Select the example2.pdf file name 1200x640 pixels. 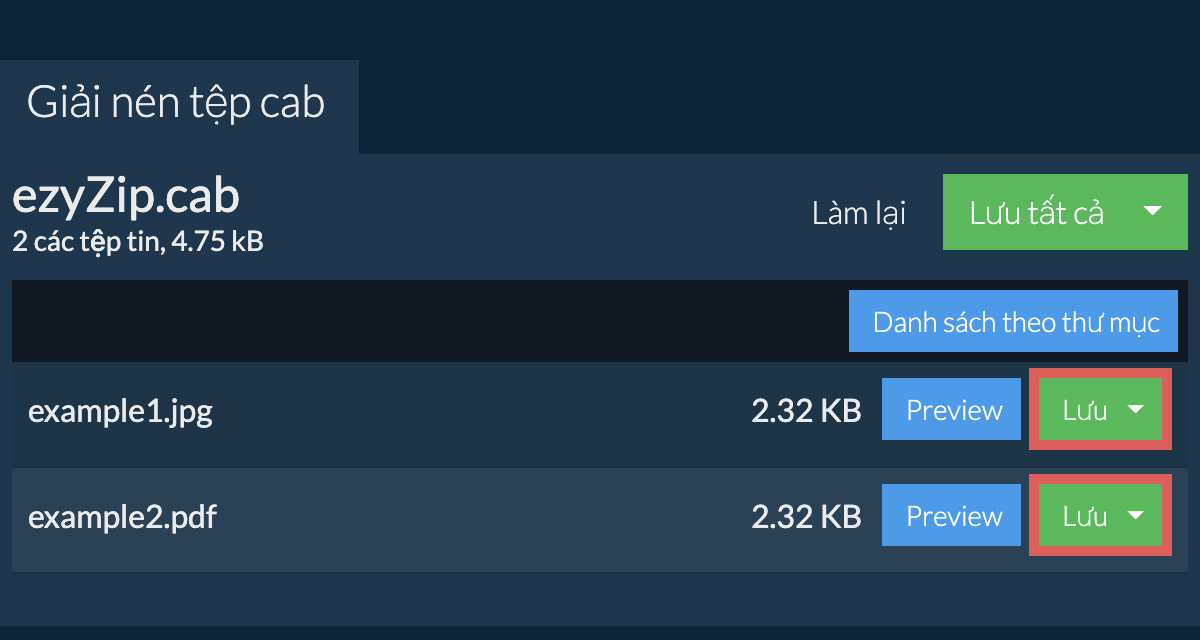(122, 517)
